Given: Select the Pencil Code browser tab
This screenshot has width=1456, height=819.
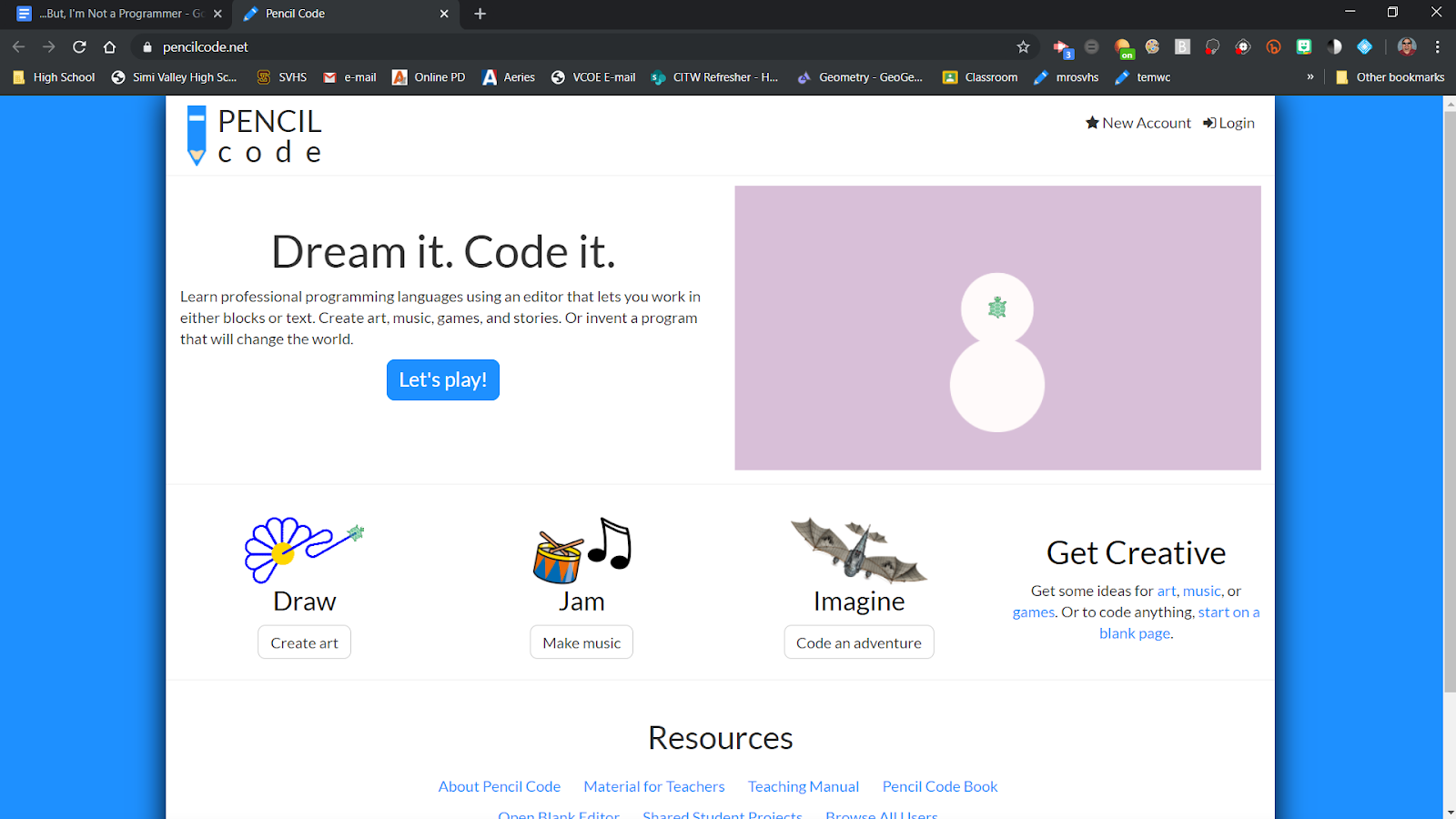Looking at the screenshot, I should coord(346,14).
